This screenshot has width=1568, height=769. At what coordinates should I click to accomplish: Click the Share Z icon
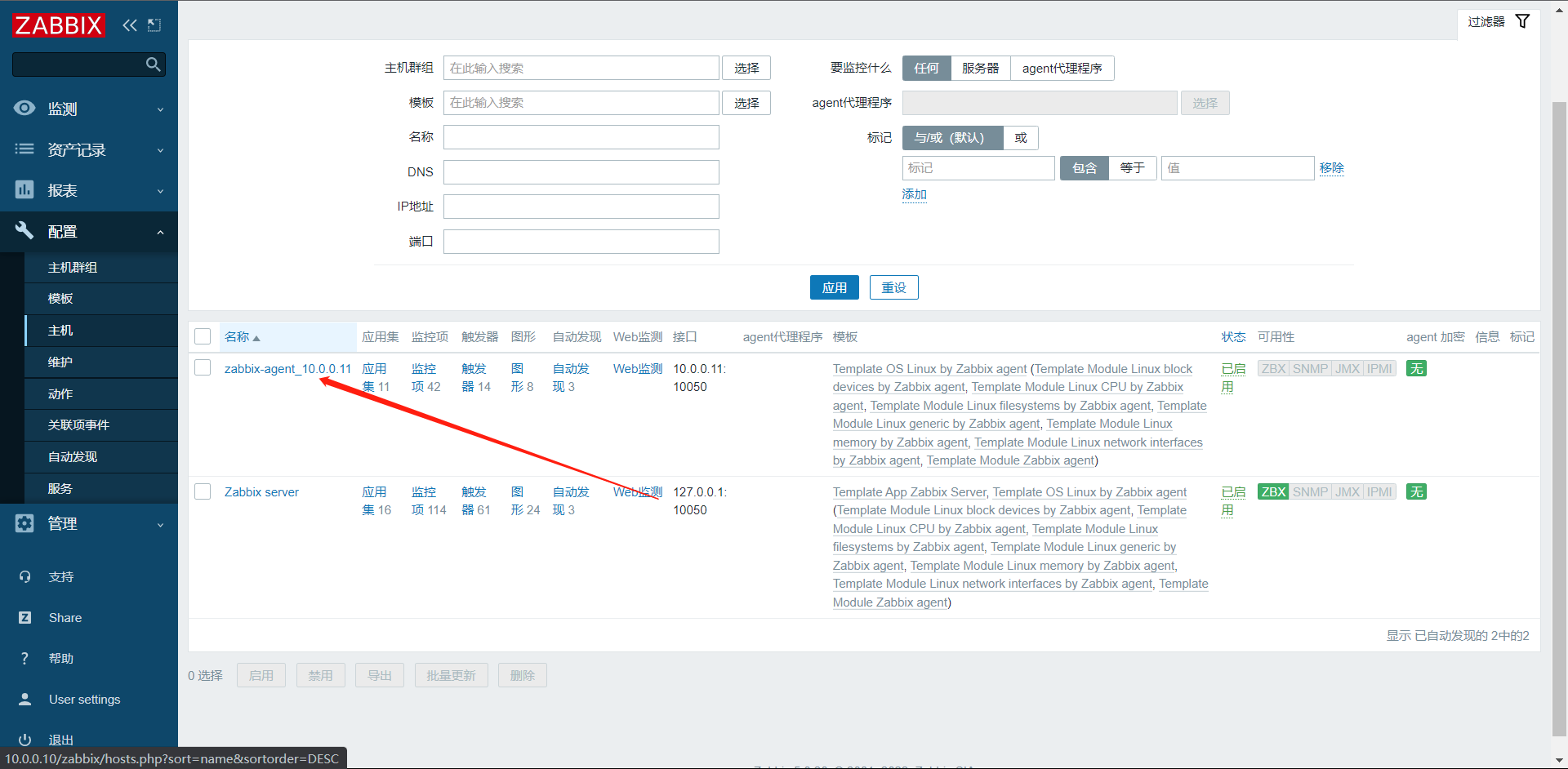(24, 618)
